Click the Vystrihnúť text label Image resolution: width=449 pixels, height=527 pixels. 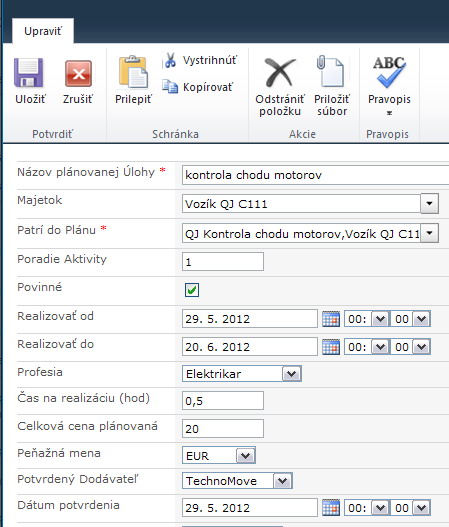[210, 60]
